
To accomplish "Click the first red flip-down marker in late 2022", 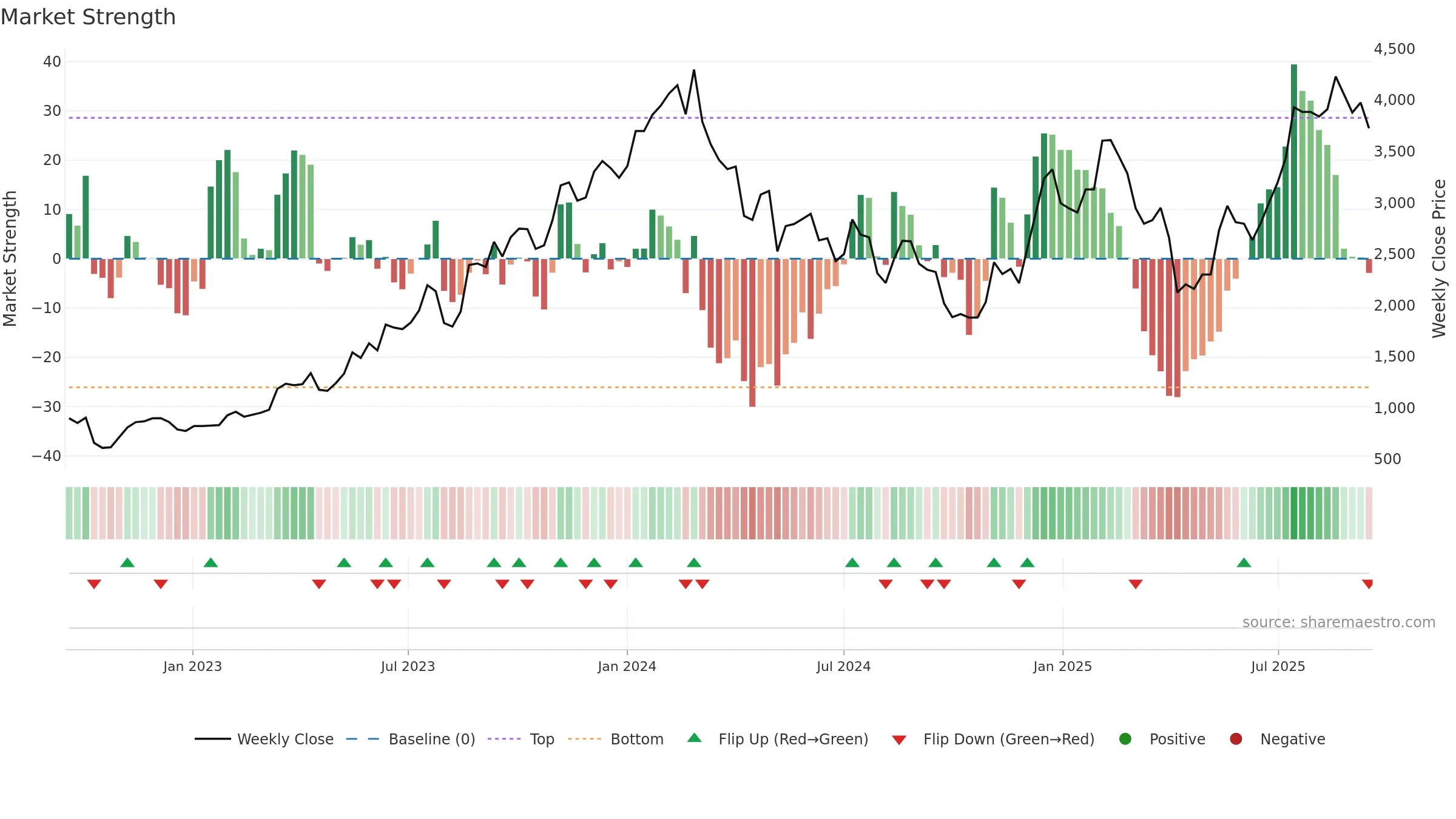I will click(94, 584).
